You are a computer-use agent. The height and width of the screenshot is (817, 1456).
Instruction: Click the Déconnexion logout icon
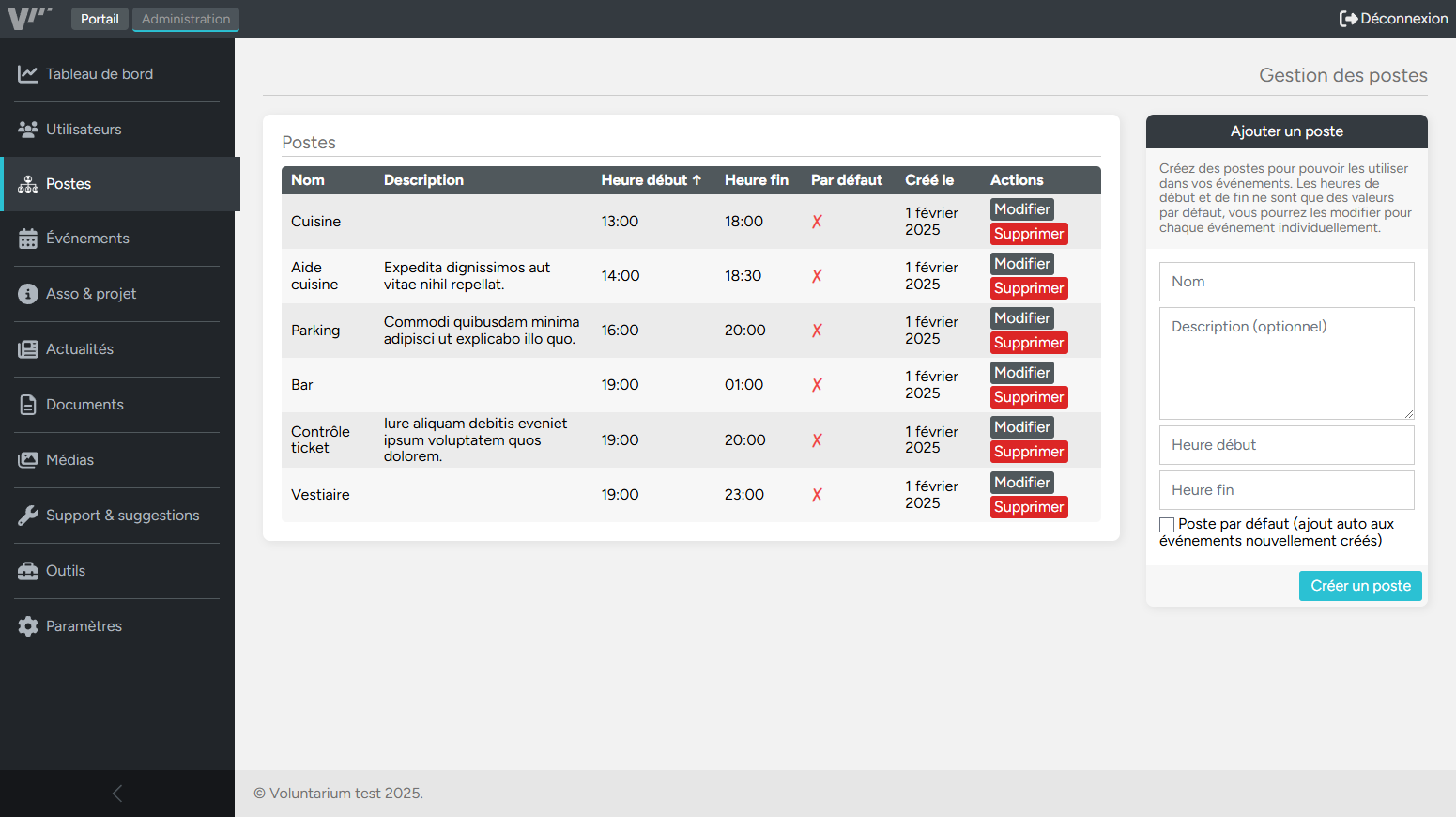[x=1349, y=18]
